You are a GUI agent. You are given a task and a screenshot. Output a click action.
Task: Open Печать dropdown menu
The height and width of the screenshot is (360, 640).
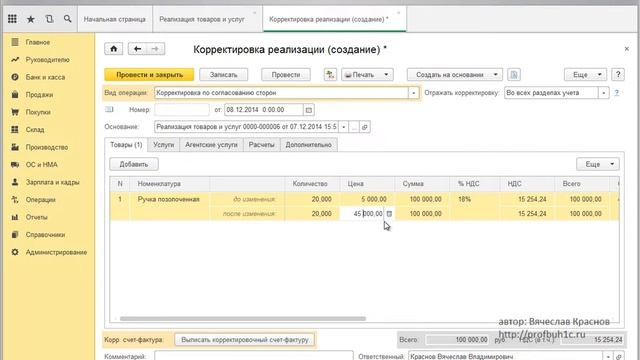367,75
